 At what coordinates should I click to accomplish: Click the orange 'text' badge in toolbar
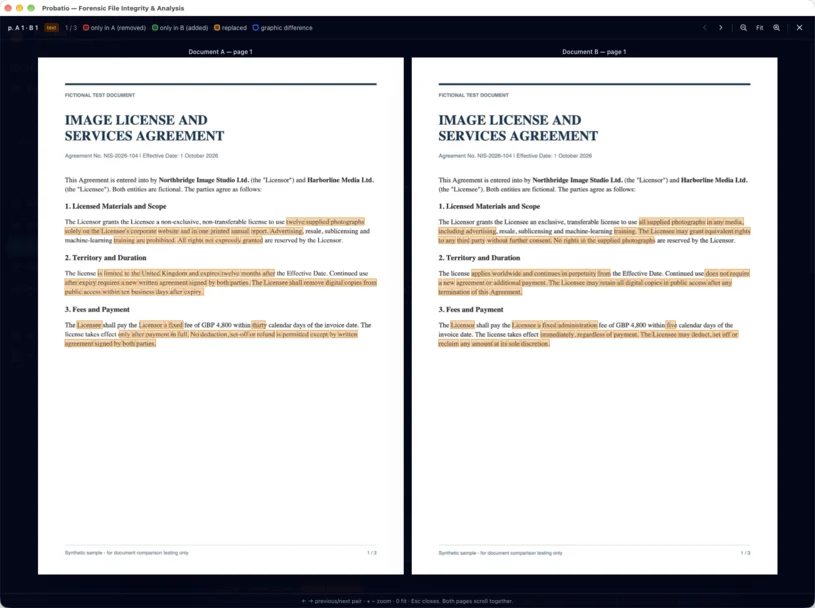51,28
